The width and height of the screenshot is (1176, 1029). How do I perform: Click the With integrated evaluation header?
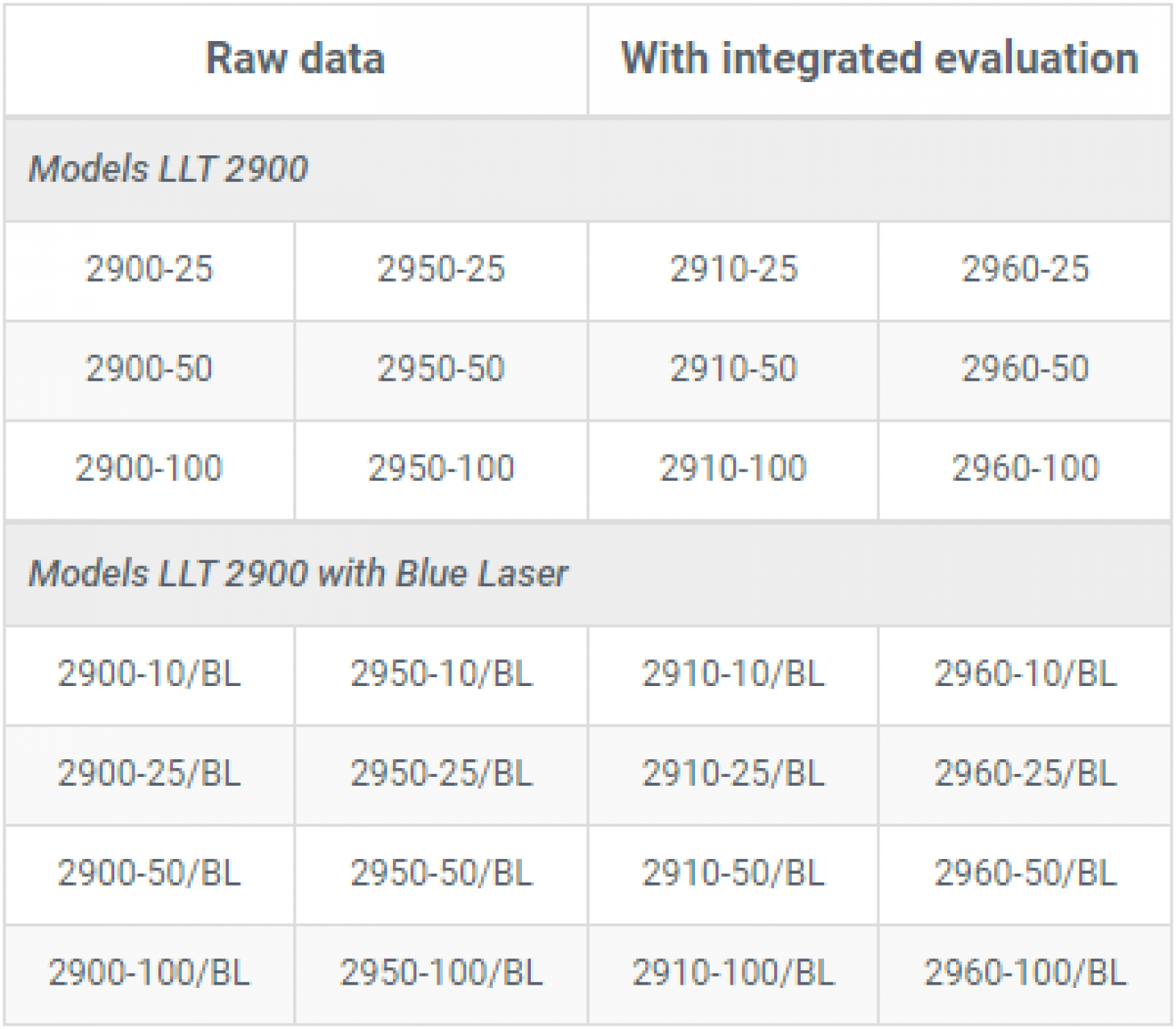(x=879, y=59)
